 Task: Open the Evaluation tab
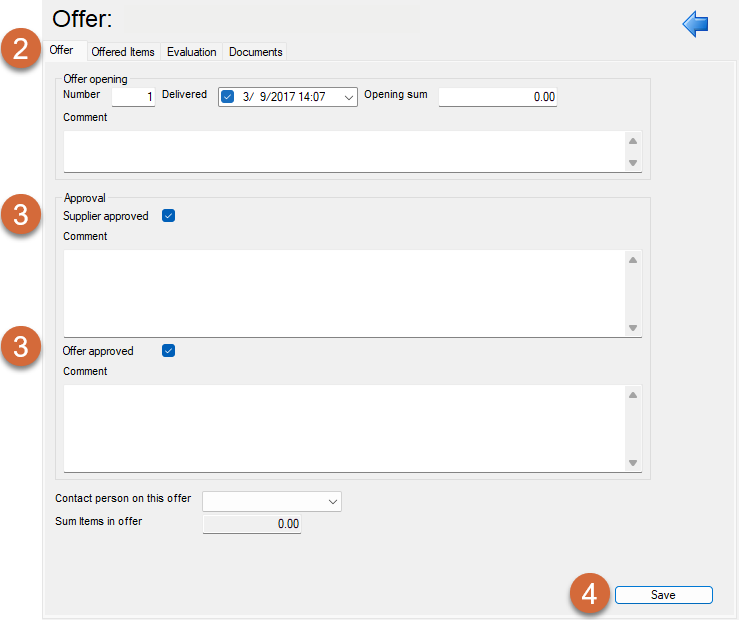pos(191,52)
